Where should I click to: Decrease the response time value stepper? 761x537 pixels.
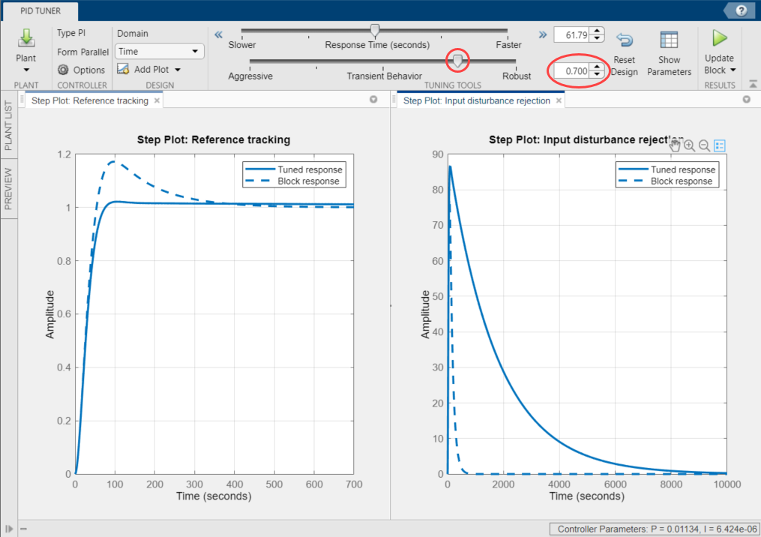point(597,39)
